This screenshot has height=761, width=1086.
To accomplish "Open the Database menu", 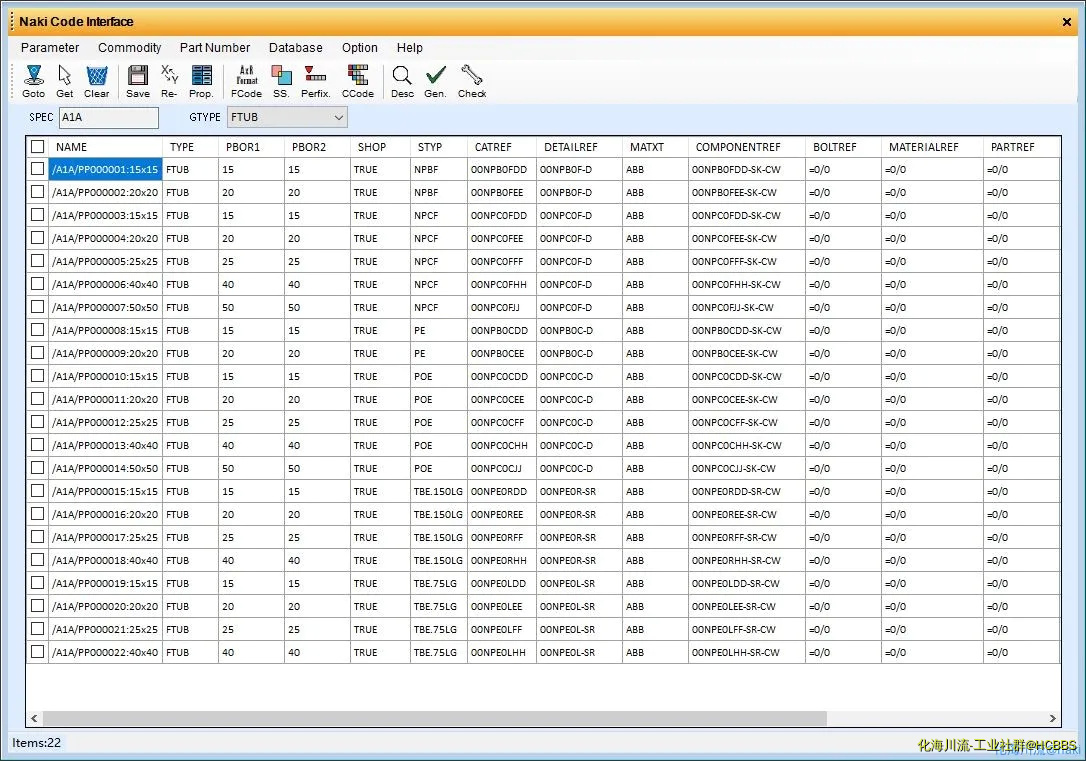I will (296, 48).
